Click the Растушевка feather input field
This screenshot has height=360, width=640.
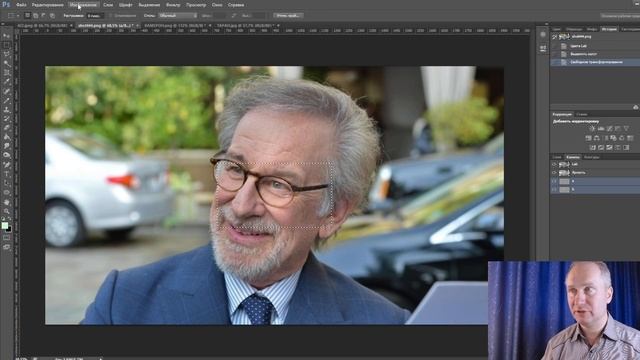95,16
